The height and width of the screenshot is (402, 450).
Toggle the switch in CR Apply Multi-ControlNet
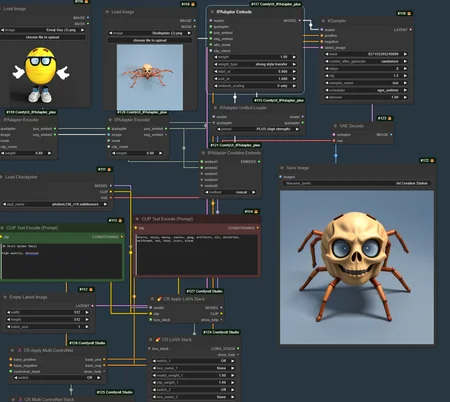pos(57,378)
